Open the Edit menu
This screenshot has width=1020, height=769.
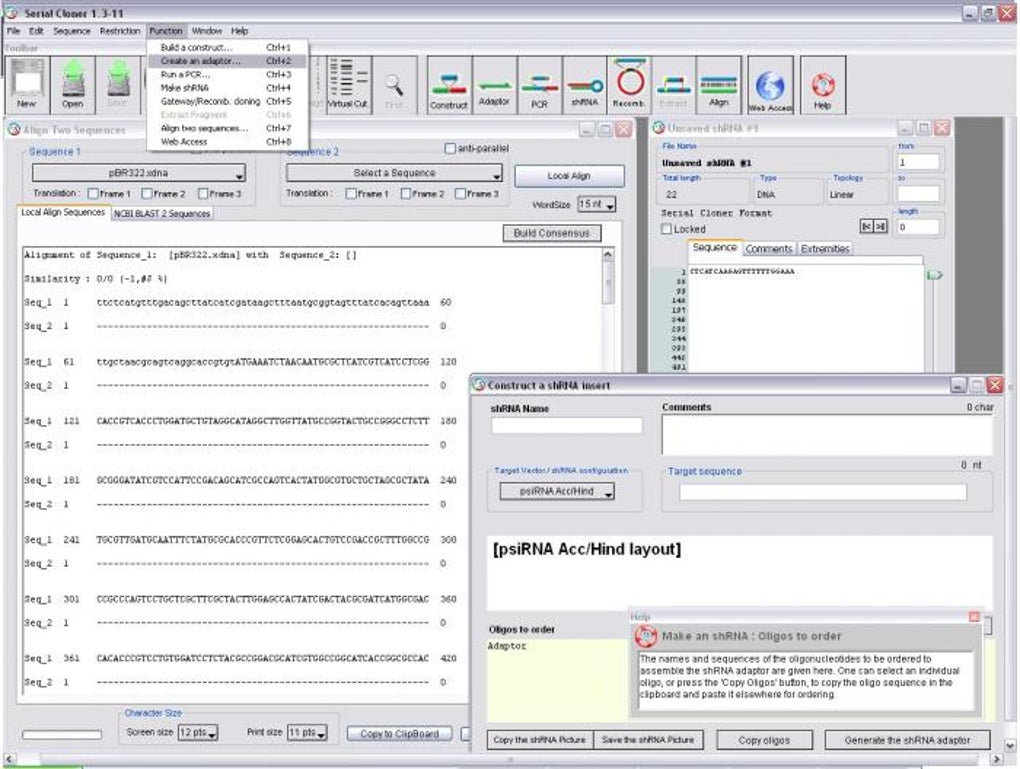(x=36, y=31)
